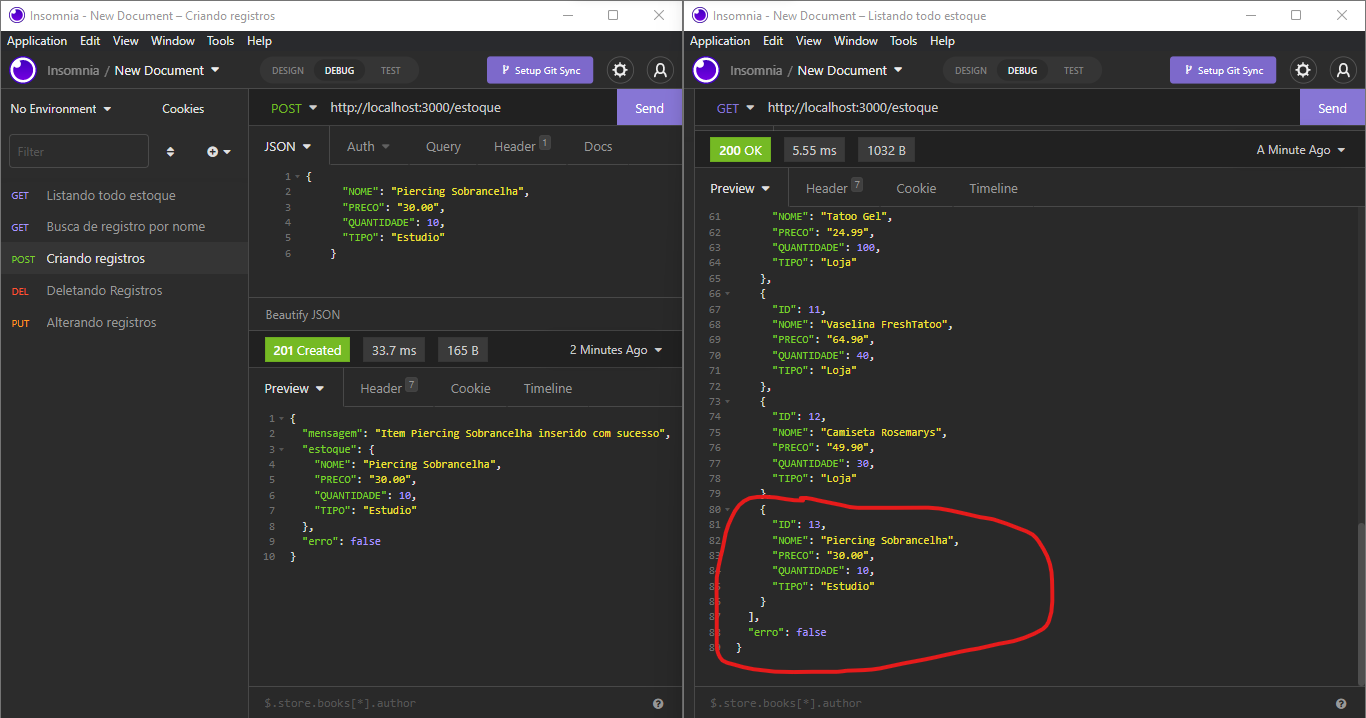This screenshot has height=718, width=1366.
Task: Click the environment switcher arrows icon
Action: [x=171, y=151]
